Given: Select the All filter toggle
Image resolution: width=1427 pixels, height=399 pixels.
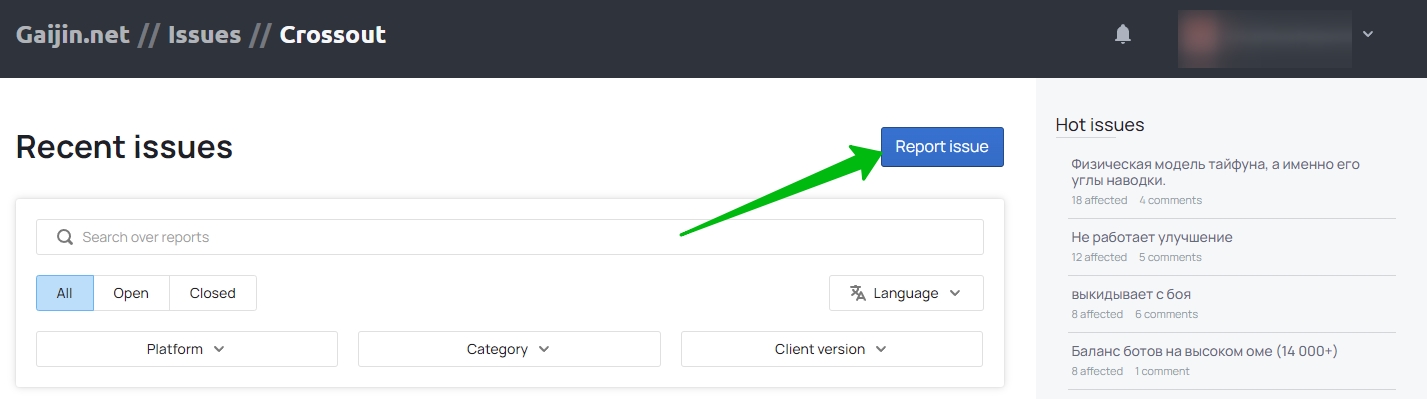Looking at the screenshot, I should [65, 293].
